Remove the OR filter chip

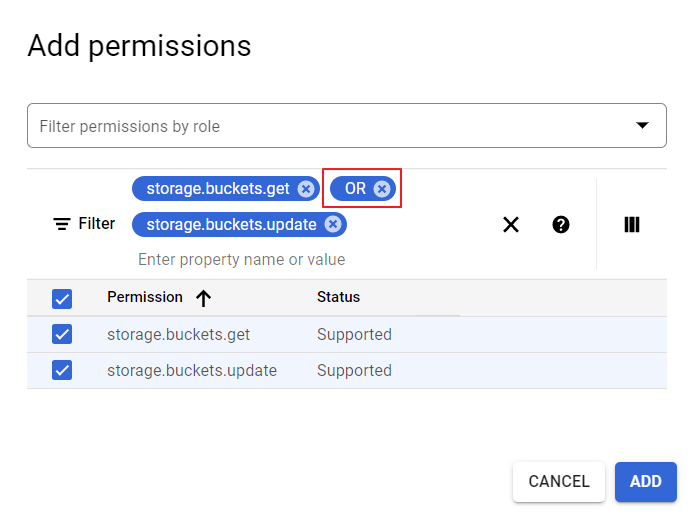[381, 189]
